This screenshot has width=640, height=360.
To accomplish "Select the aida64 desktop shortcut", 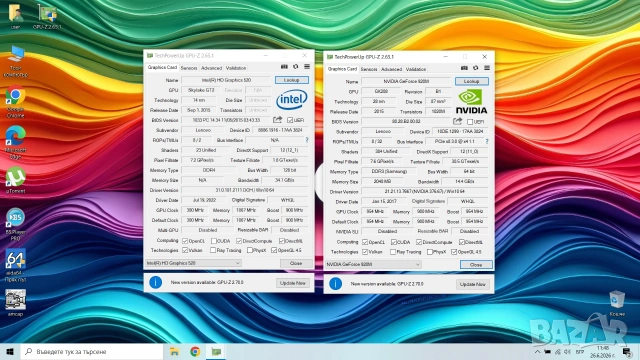I will point(16,265).
